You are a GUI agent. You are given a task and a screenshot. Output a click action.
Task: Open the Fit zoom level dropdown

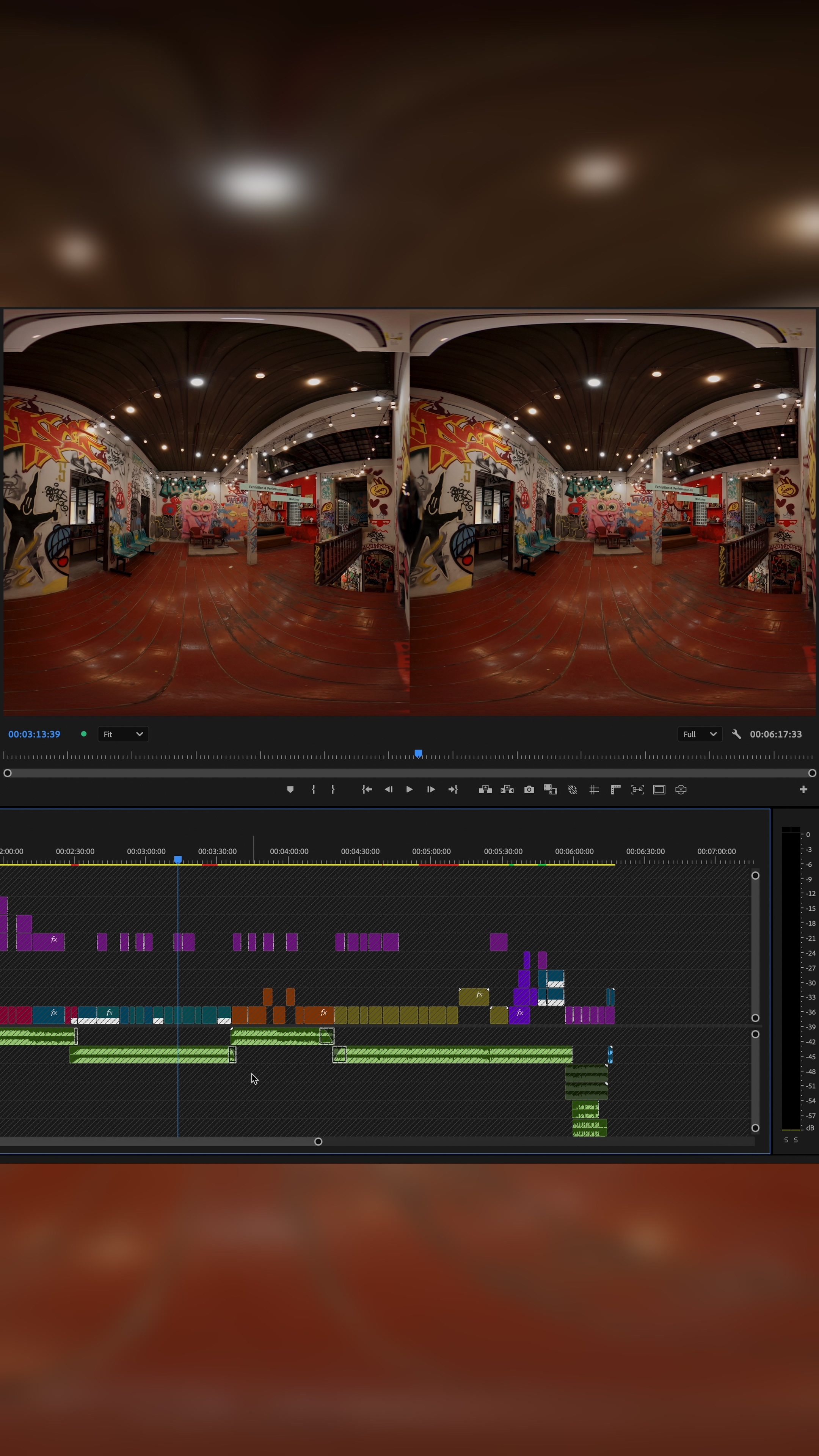pos(123,734)
